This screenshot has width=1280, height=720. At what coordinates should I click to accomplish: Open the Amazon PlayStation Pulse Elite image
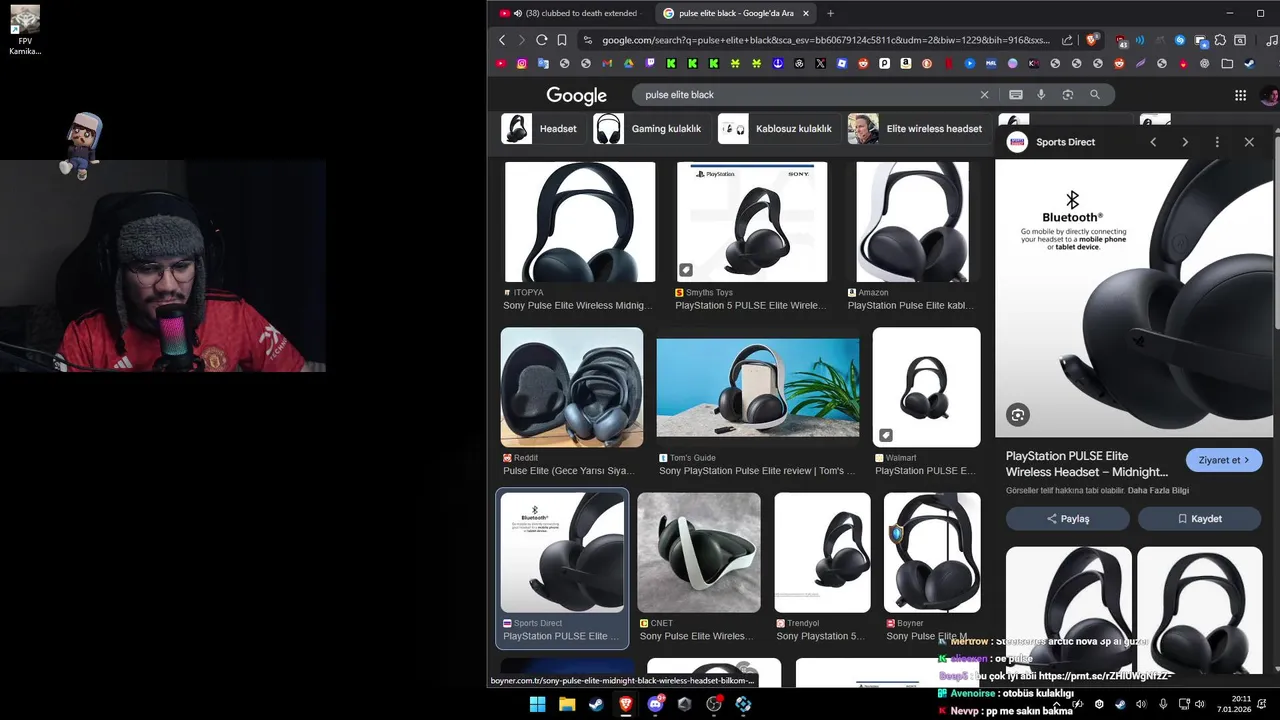click(x=912, y=222)
